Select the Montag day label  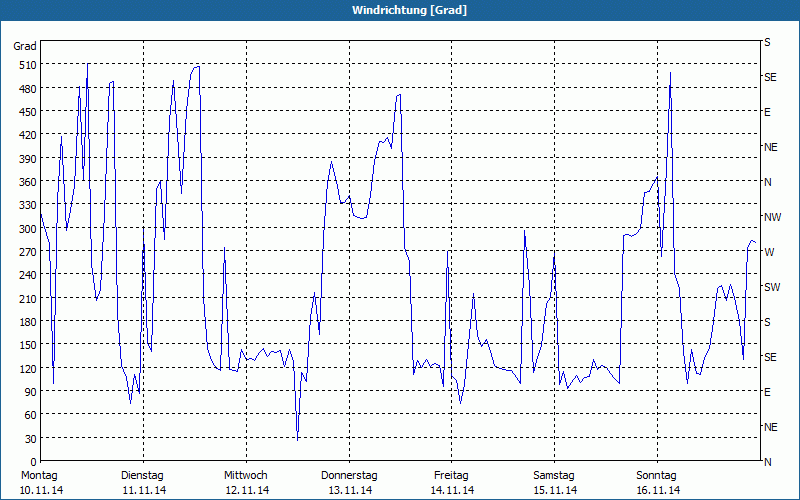[40, 476]
